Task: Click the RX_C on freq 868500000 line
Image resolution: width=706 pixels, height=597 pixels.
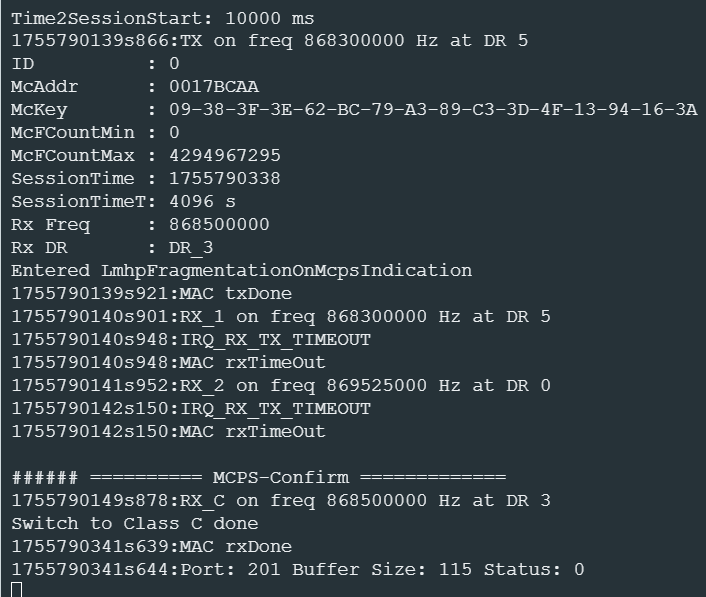Action: (x=281, y=500)
